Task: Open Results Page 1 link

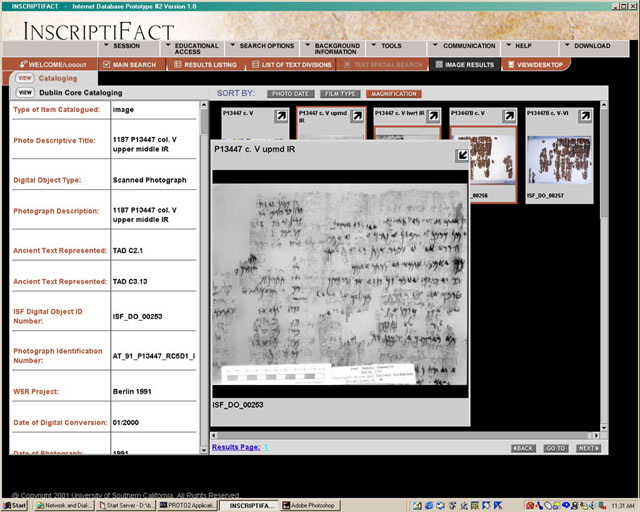Action: (x=266, y=447)
